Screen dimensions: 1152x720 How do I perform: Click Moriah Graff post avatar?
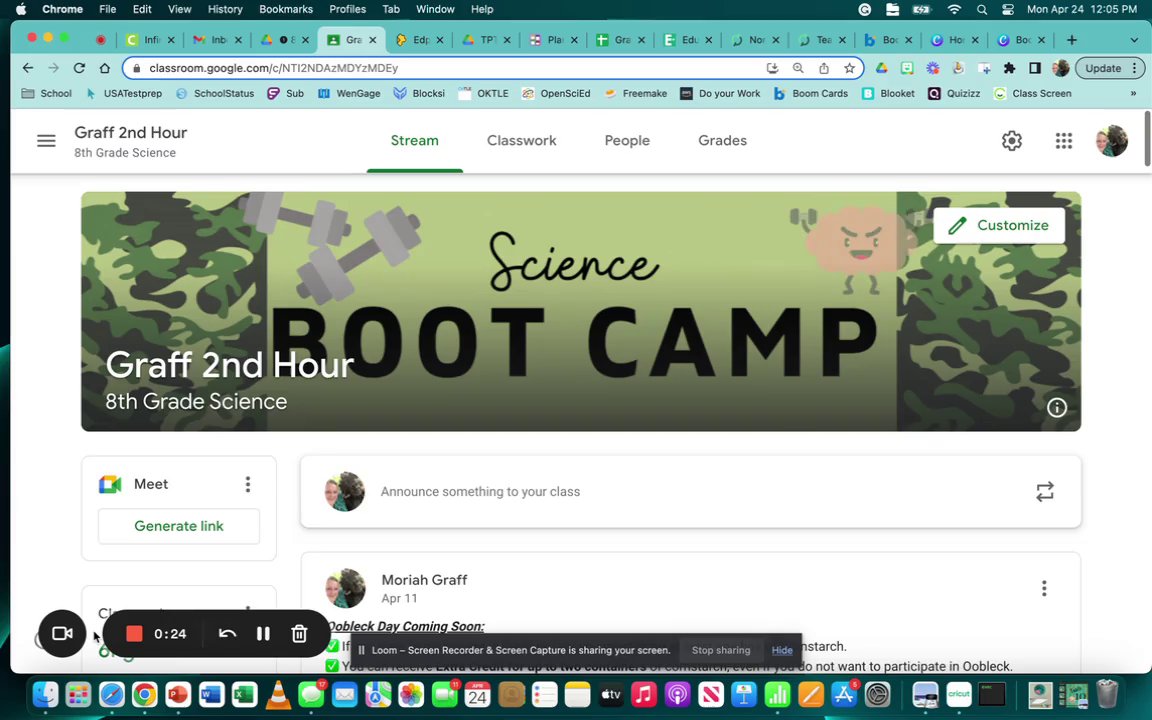[x=345, y=588]
